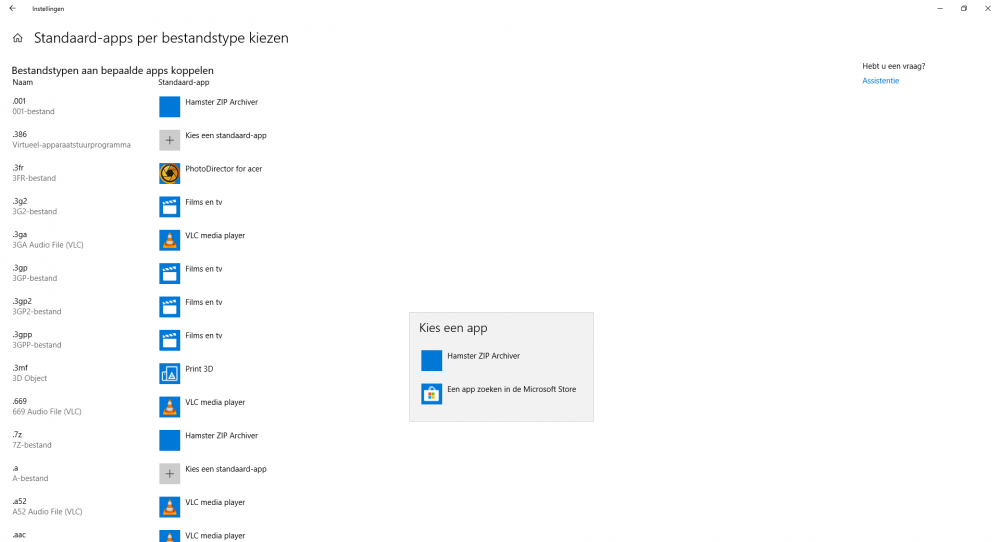Click the Films en tv icon for .3gpp
This screenshot has width=1000, height=542.
pos(170,341)
